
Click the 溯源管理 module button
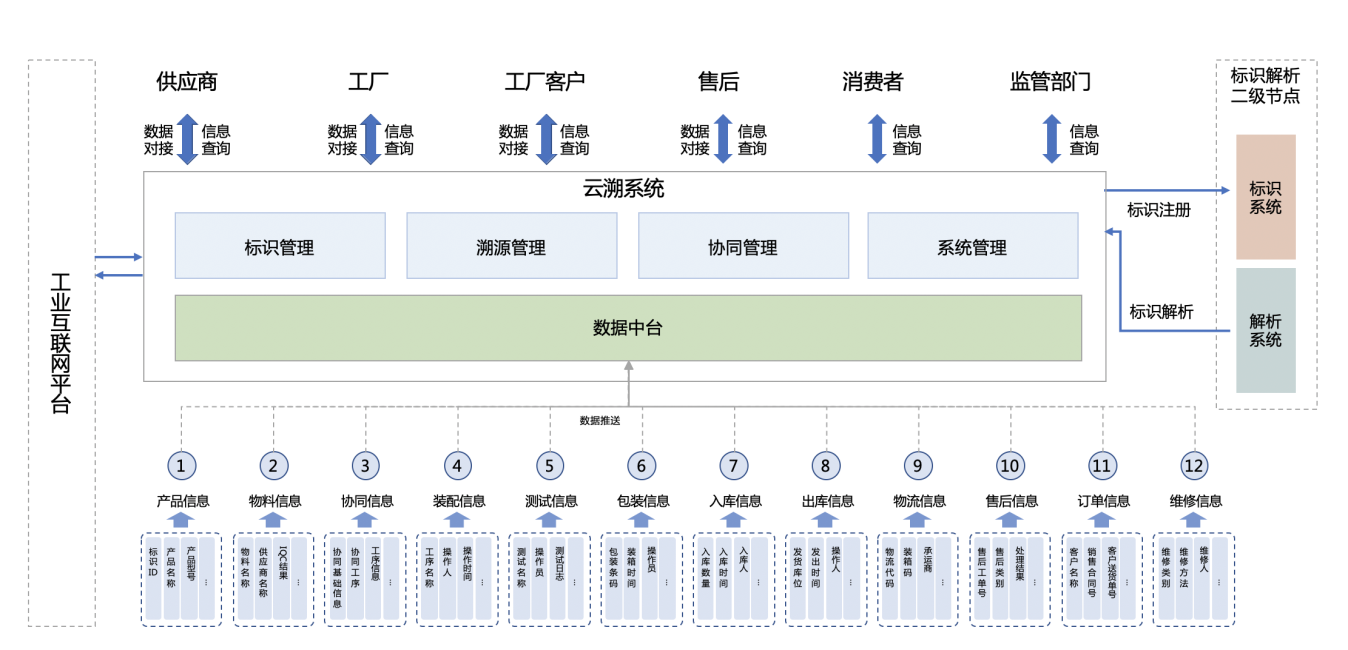point(512,245)
